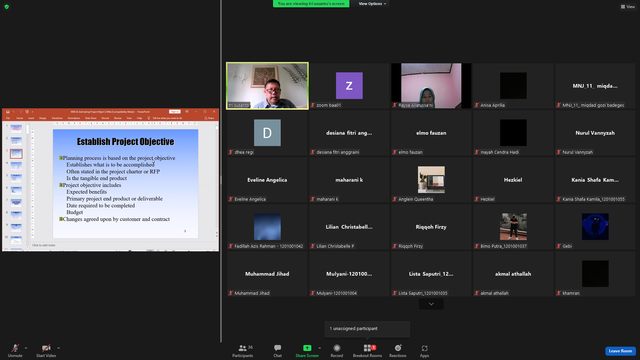This screenshot has width=640, height=360.
Task: Open the Slide Show tab in shared PowerPoint
Action: pyautogui.click(x=91, y=118)
